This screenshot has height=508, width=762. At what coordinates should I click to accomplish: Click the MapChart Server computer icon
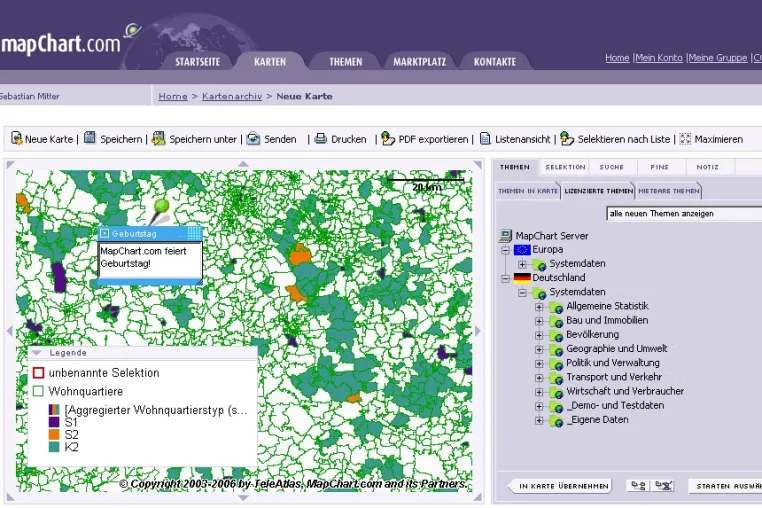(x=505, y=236)
